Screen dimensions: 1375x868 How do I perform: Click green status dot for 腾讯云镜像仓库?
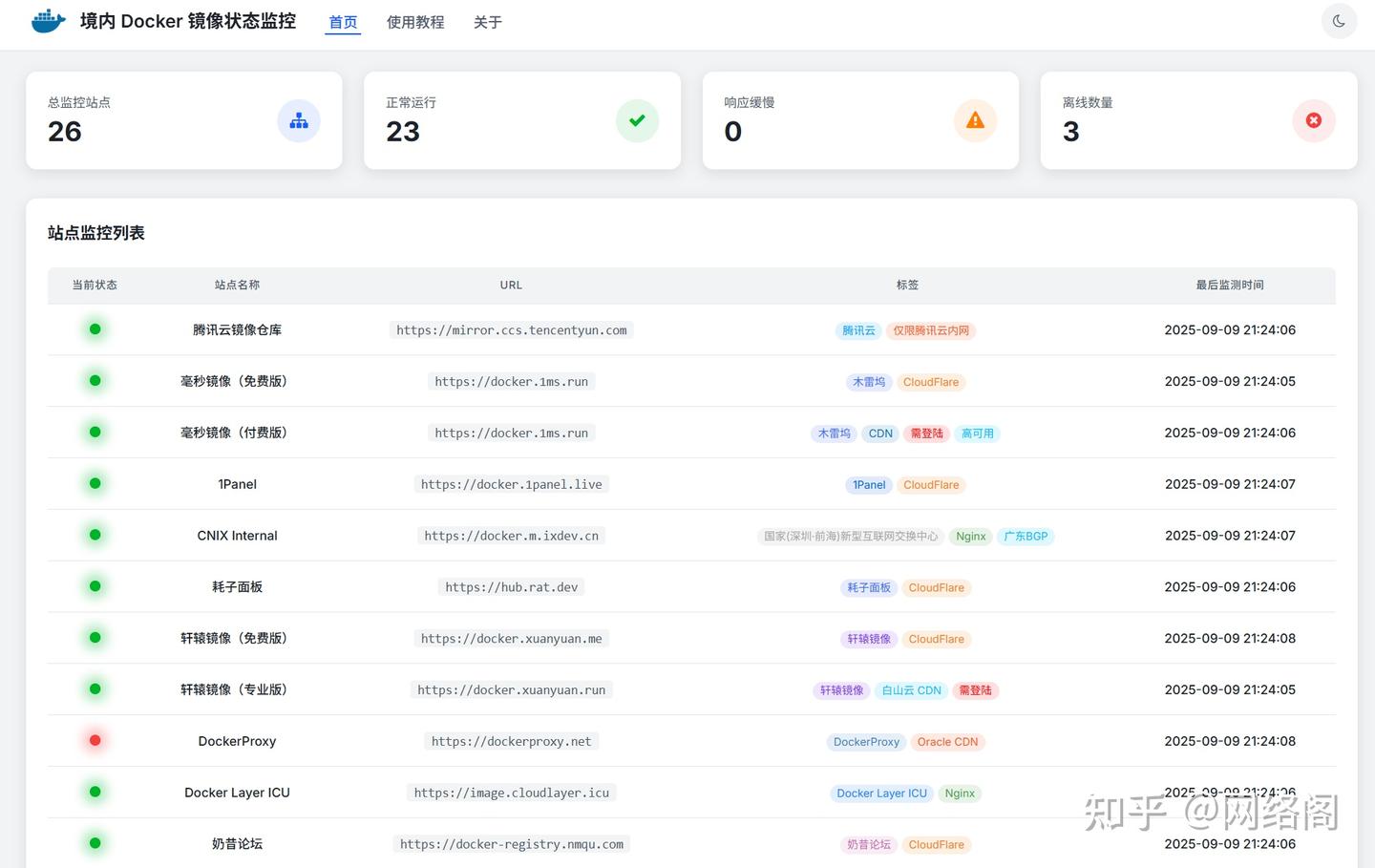click(x=95, y=329)
